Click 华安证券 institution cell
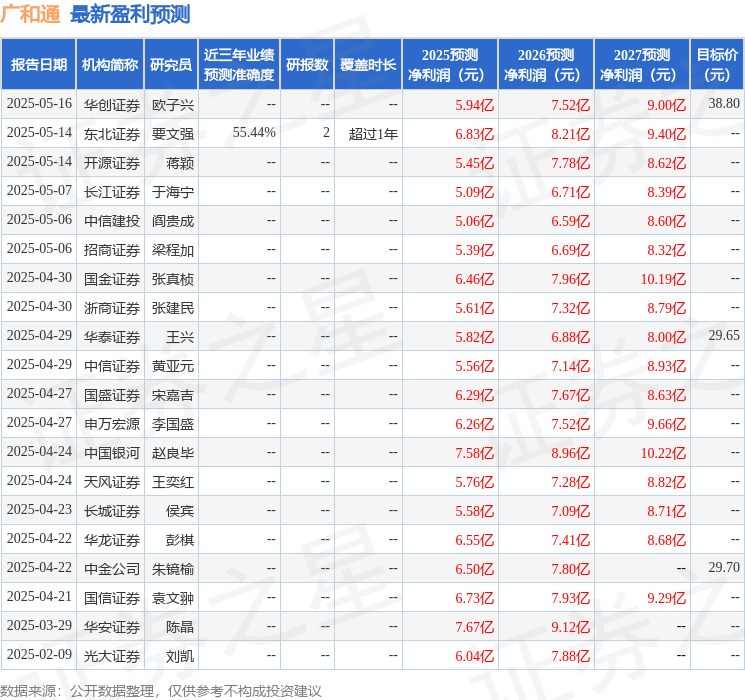Image resolution: width=745 pixels, height=700 pixels. (x=112, y=627)
